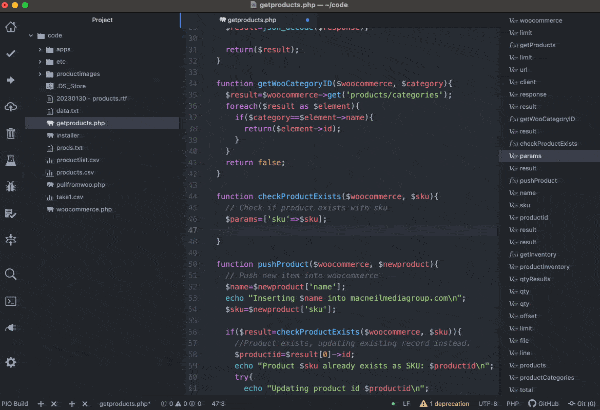600x410 pixels.
Task: Open the 1 deprecation notice
Action: tap(449, 403)
